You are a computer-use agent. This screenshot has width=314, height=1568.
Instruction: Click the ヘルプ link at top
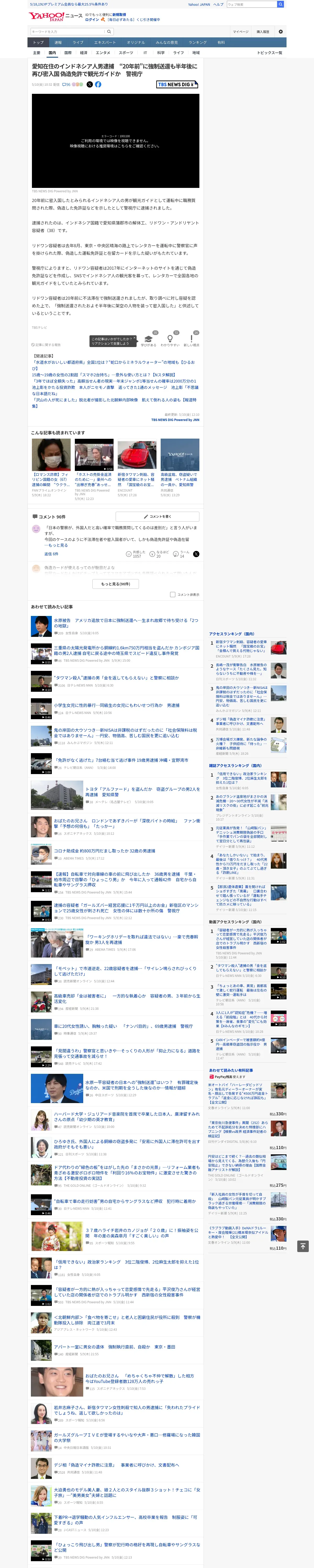coord(218,4)
